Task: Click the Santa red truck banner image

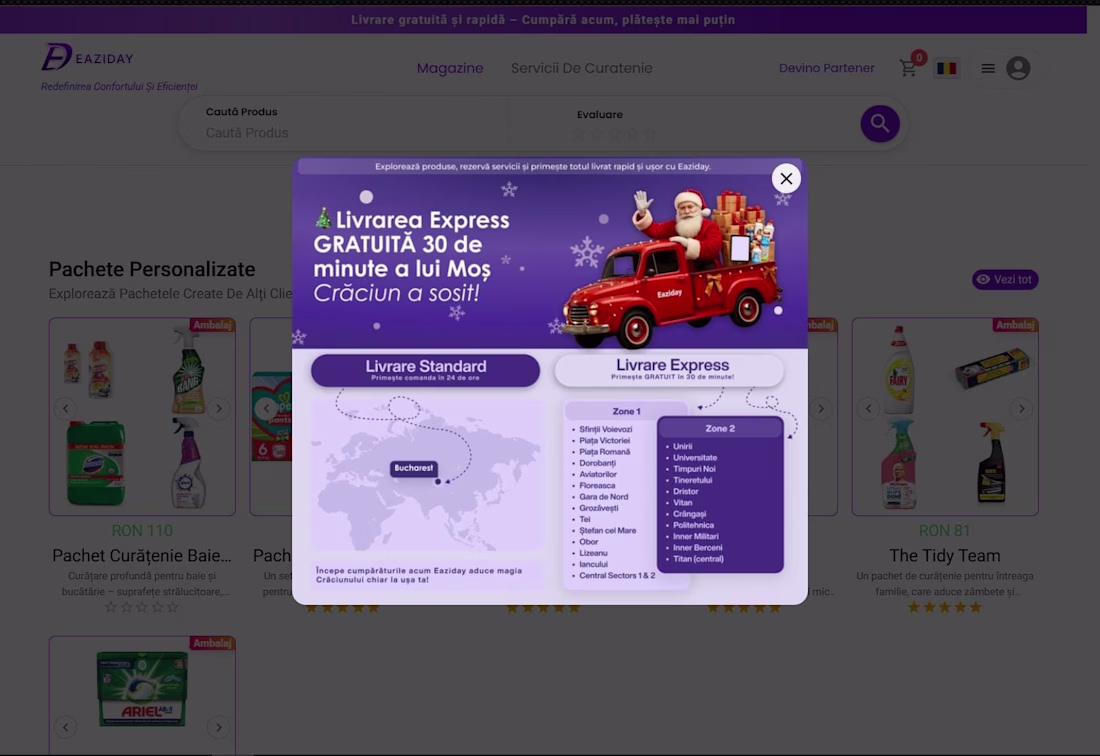Action: 669,270
